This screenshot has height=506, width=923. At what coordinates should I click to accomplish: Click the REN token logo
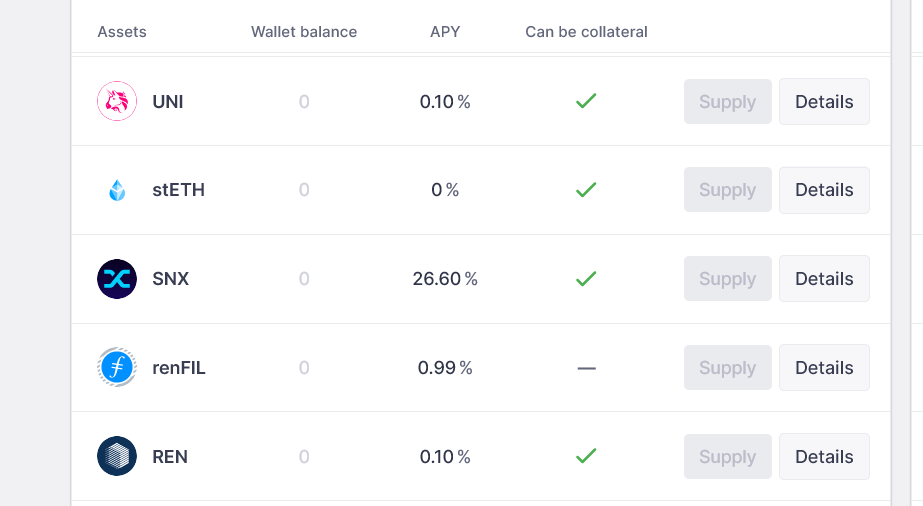point(117,456)
